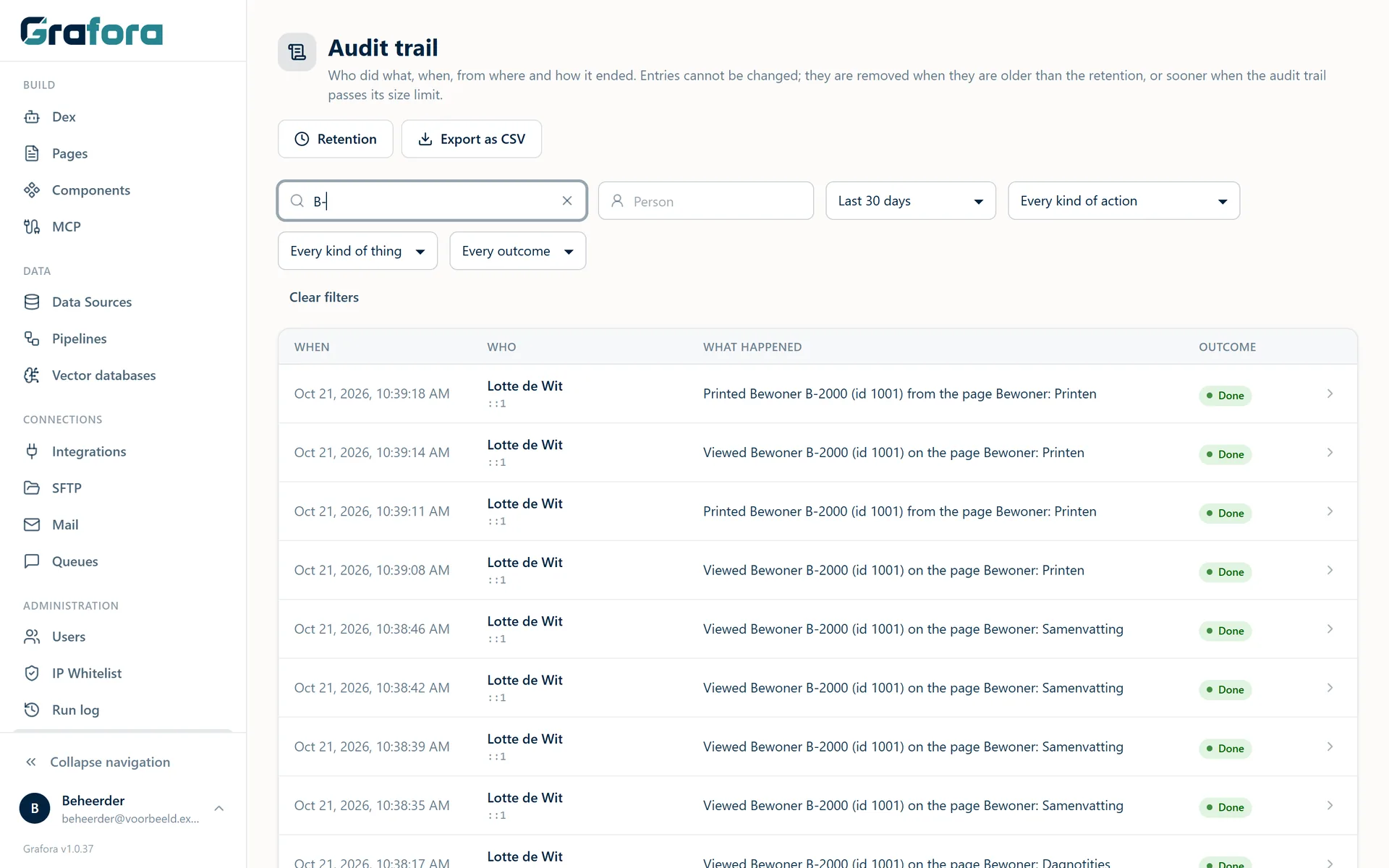
Task: Open the Every outcome dropdown
Action: tap(517, 251)
